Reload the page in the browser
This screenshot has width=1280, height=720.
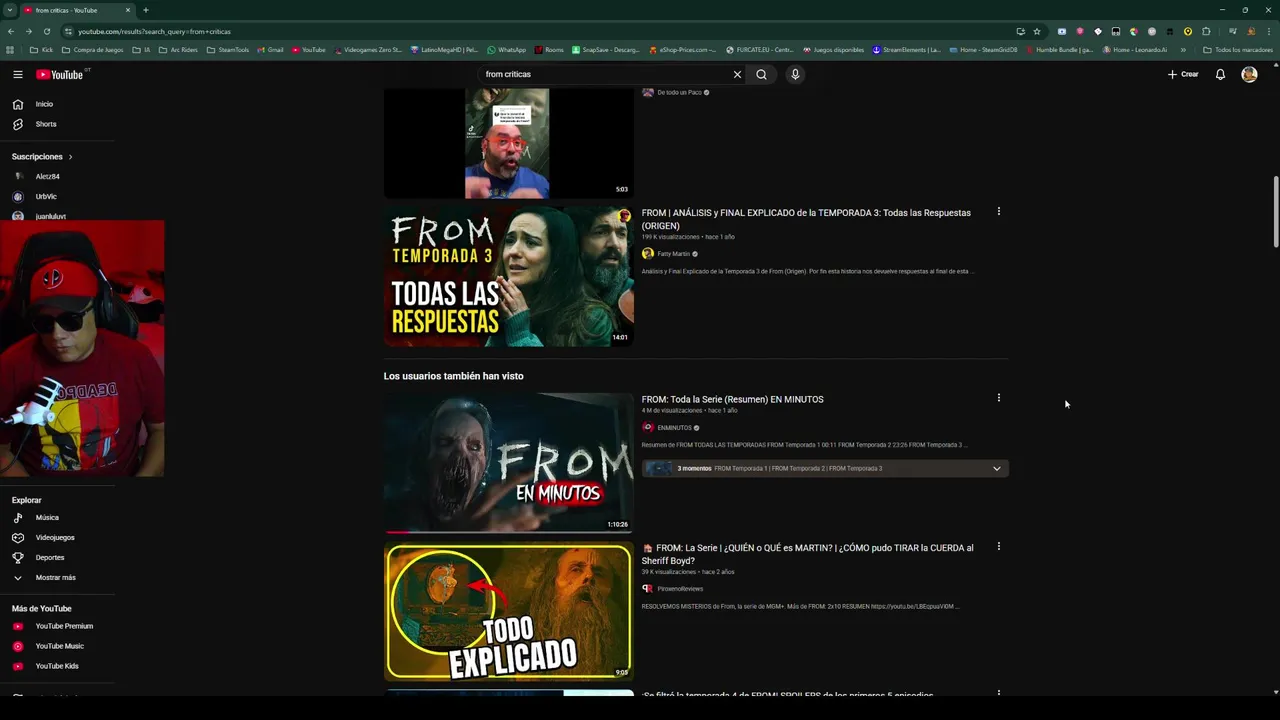tap(46, 31)
